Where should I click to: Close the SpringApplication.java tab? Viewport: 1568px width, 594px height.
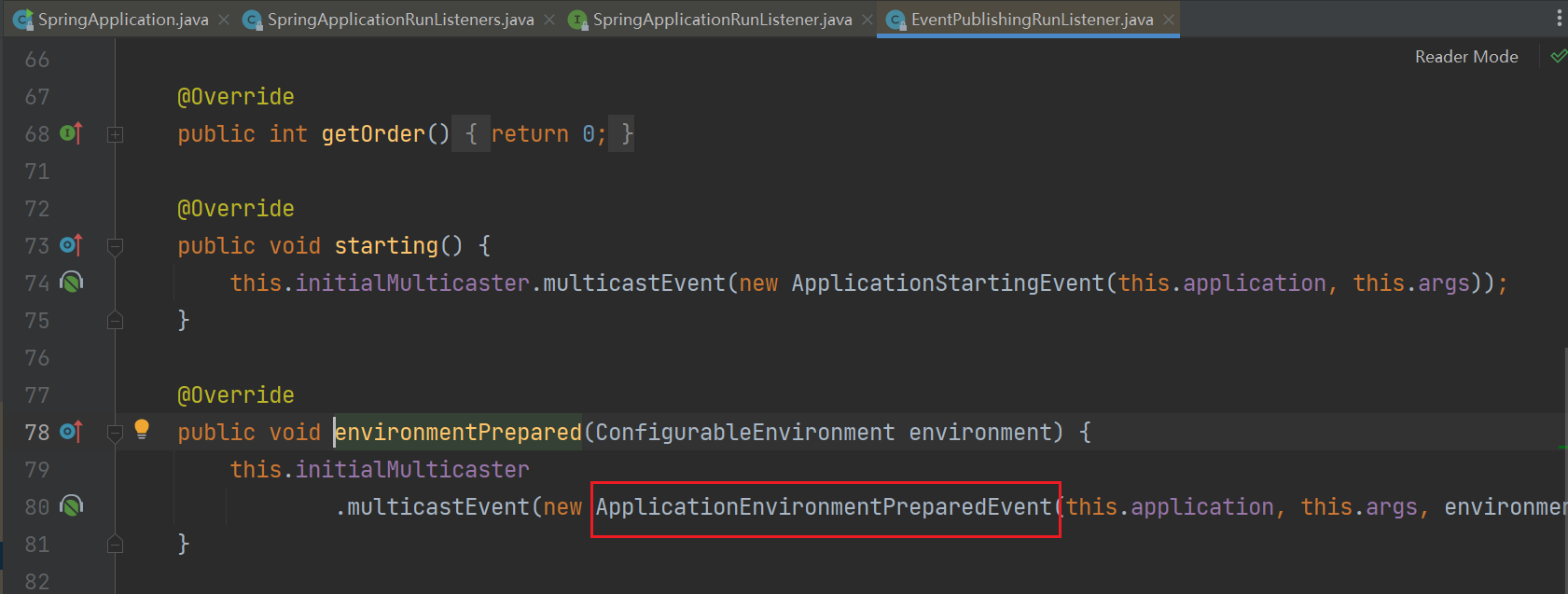click(x=224, y=20)
